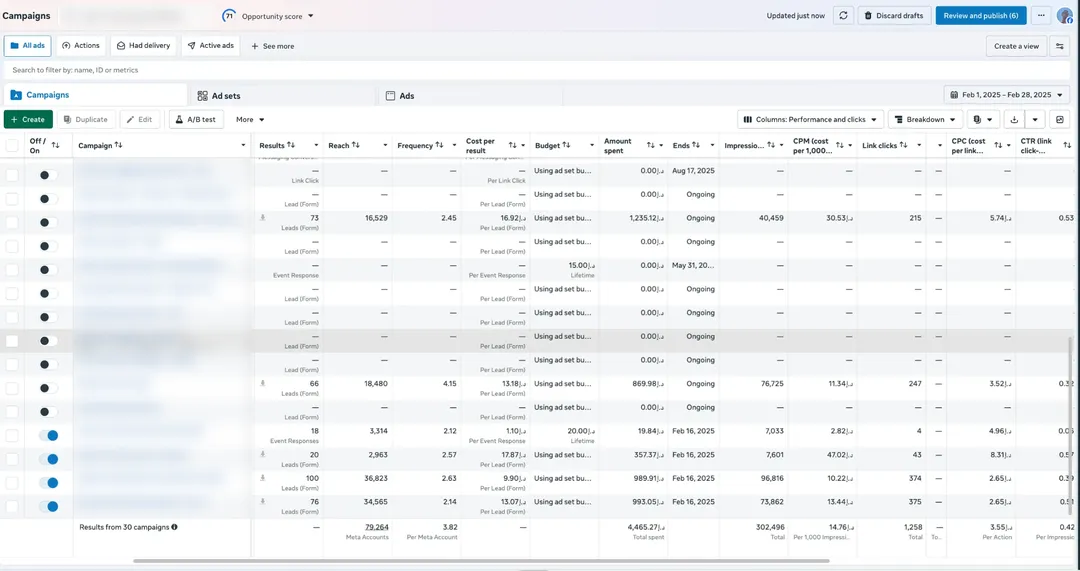Sort the CPM column using its arrows
The image size is (1080, 571).
[x=840, y=145]
